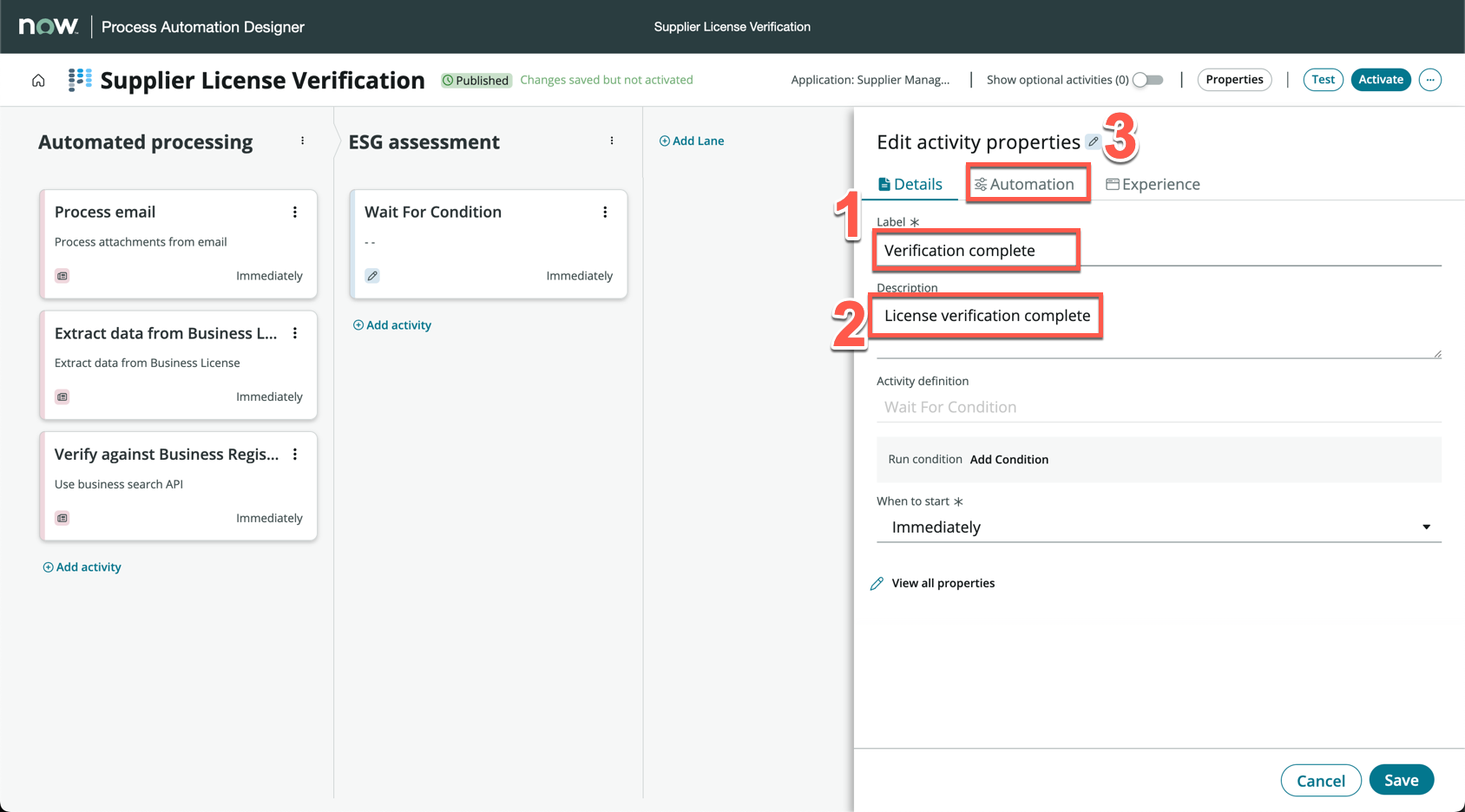
Task: Click the home icon
Action: tap(38, 81)
